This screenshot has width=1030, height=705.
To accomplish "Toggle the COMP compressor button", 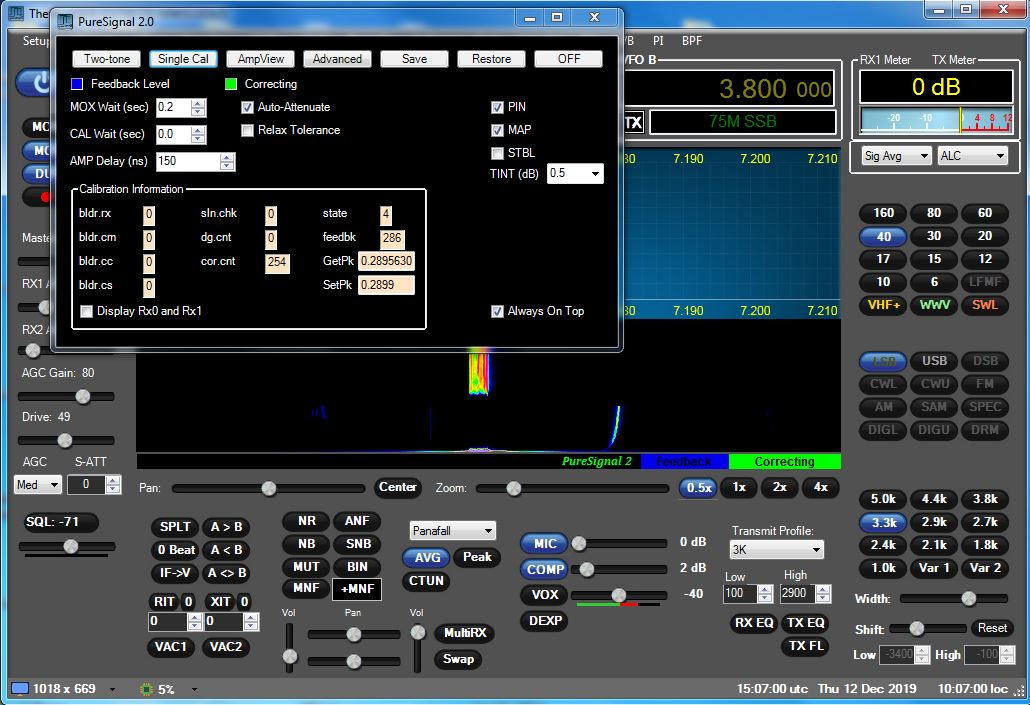I will [545, 570].
